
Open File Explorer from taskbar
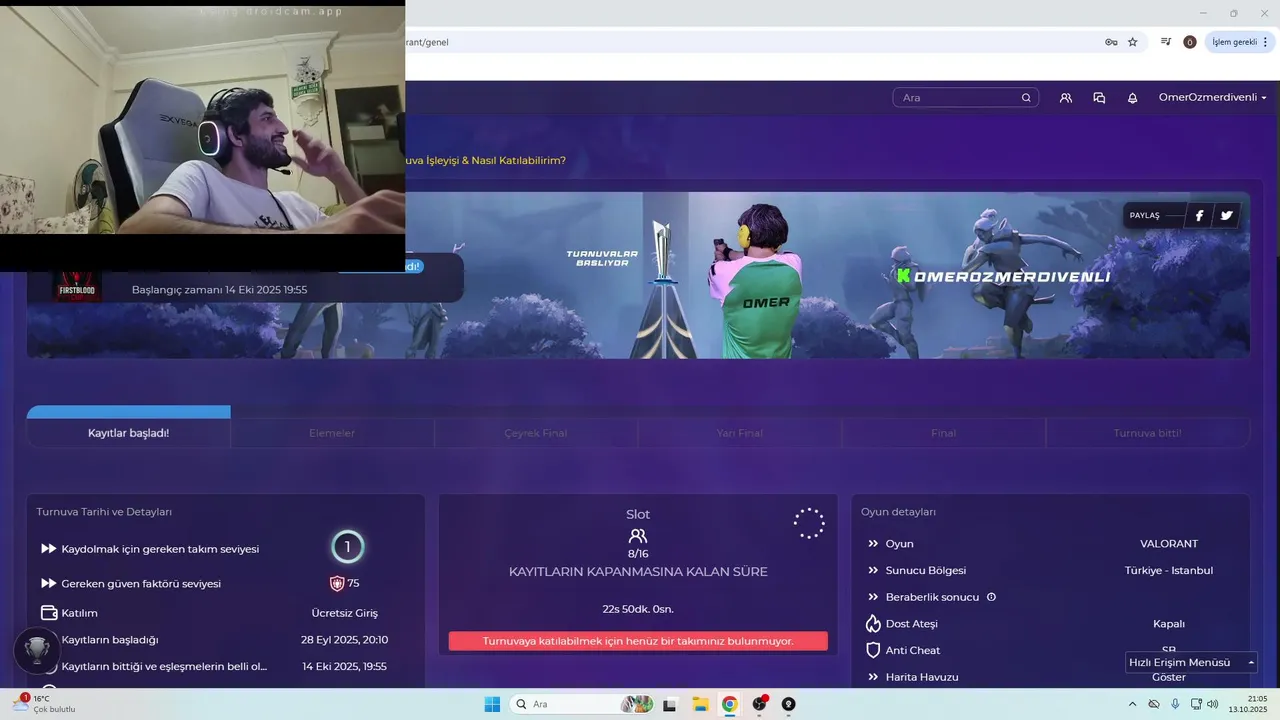[700, 704]
